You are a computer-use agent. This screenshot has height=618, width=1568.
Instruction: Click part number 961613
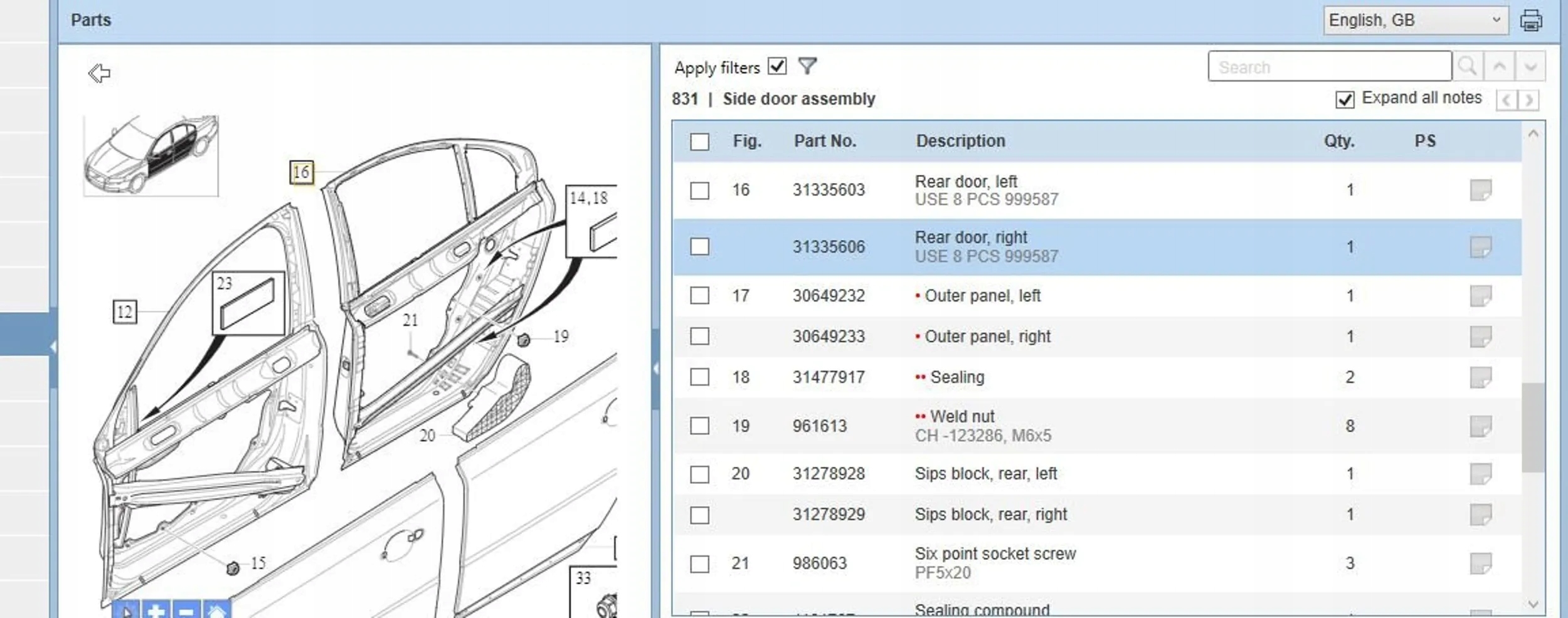point(819,426)
